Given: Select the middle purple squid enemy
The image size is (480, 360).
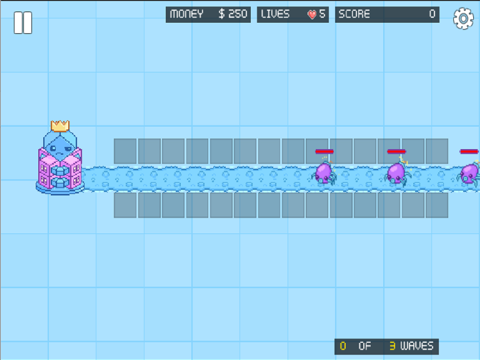Looking at the screenshot, I should point(397,173).
